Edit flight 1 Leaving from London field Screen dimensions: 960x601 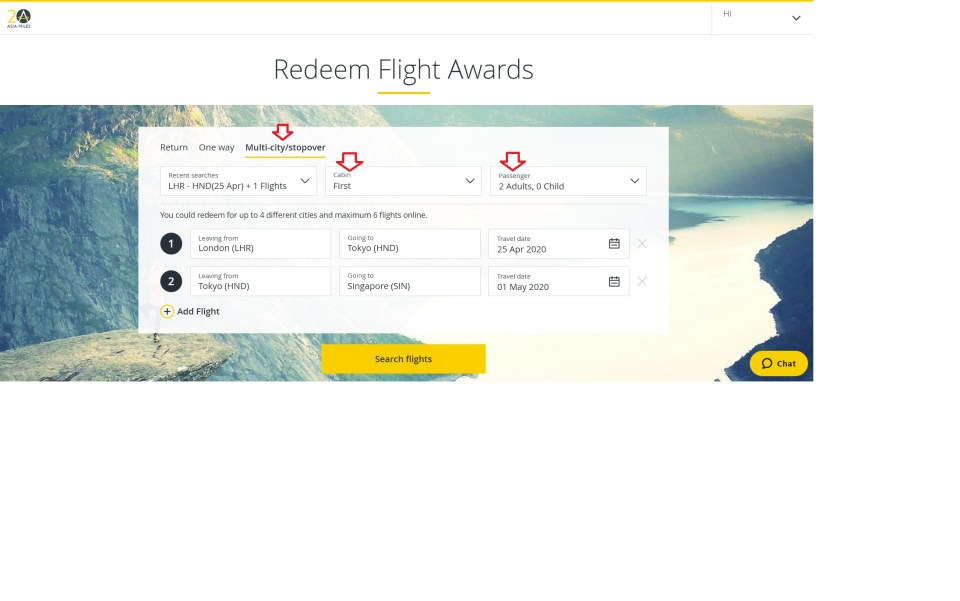[x=260, y=244]
